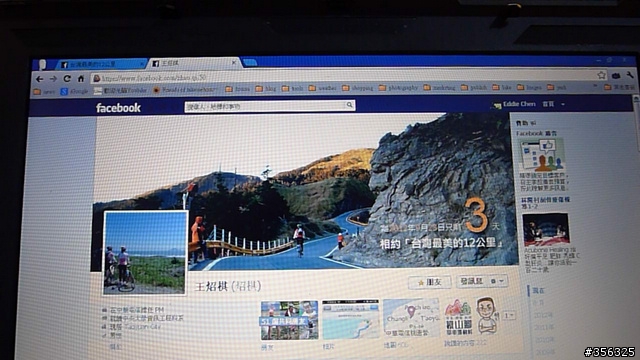The width and height of the screenshot is (640, 360).
Task: Click the Facebook 廣告 sidebar heading
Action: click(x=536, y=133)
